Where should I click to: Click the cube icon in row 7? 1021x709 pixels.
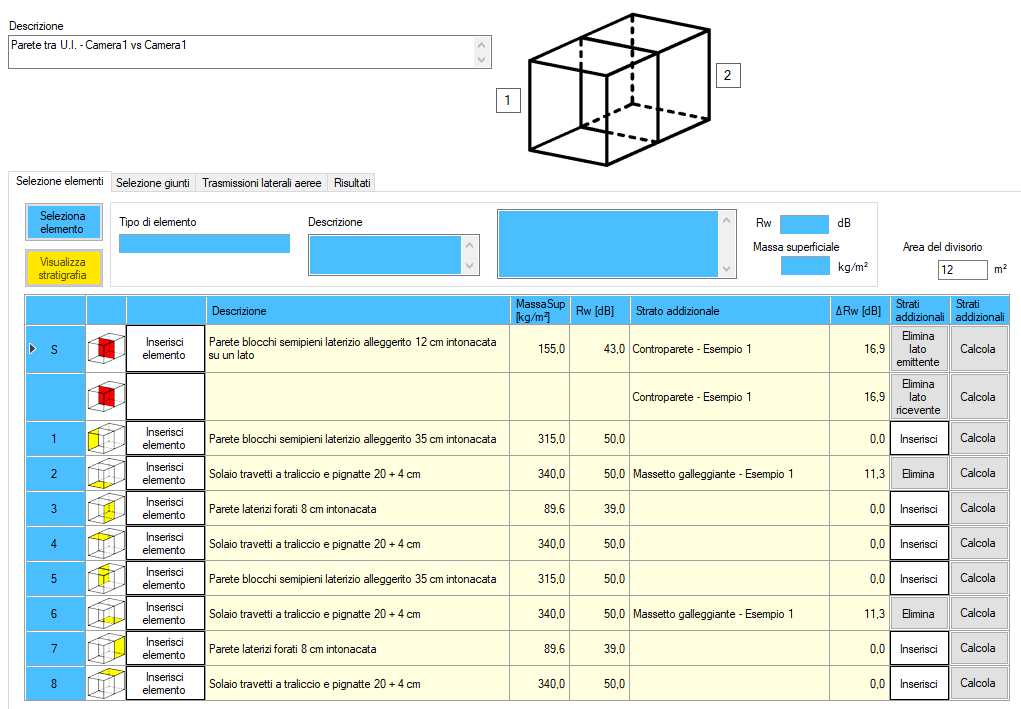(106, 649)
